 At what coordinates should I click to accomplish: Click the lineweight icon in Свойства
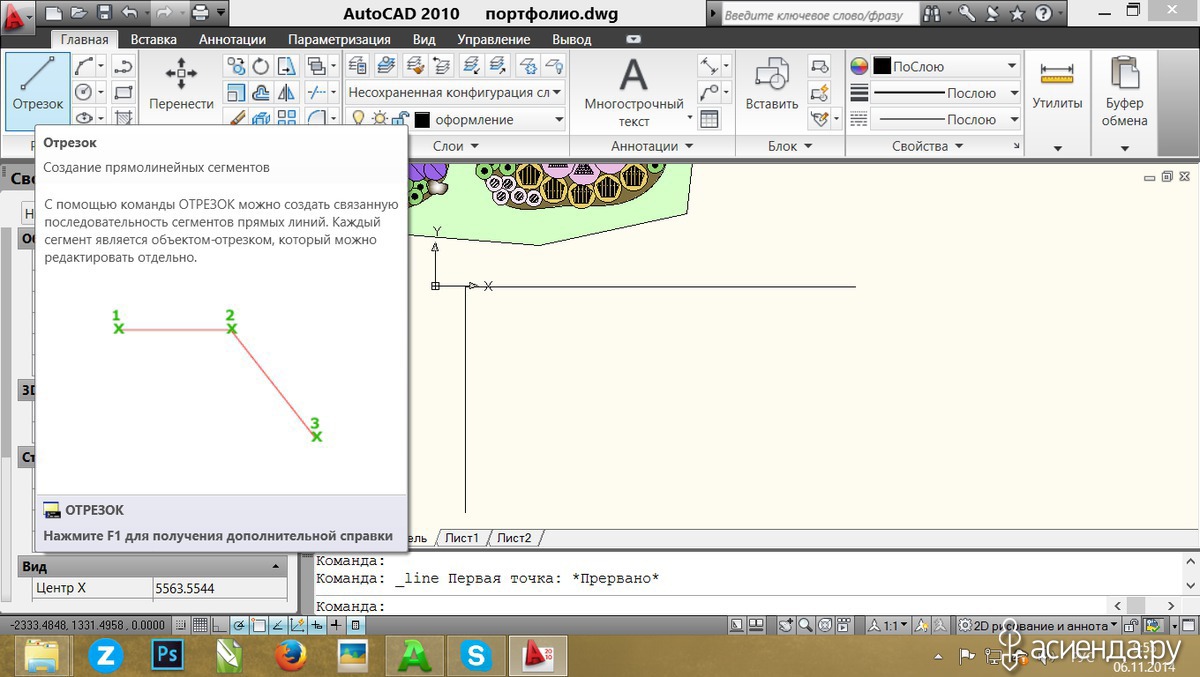click(x=859, y=93)
